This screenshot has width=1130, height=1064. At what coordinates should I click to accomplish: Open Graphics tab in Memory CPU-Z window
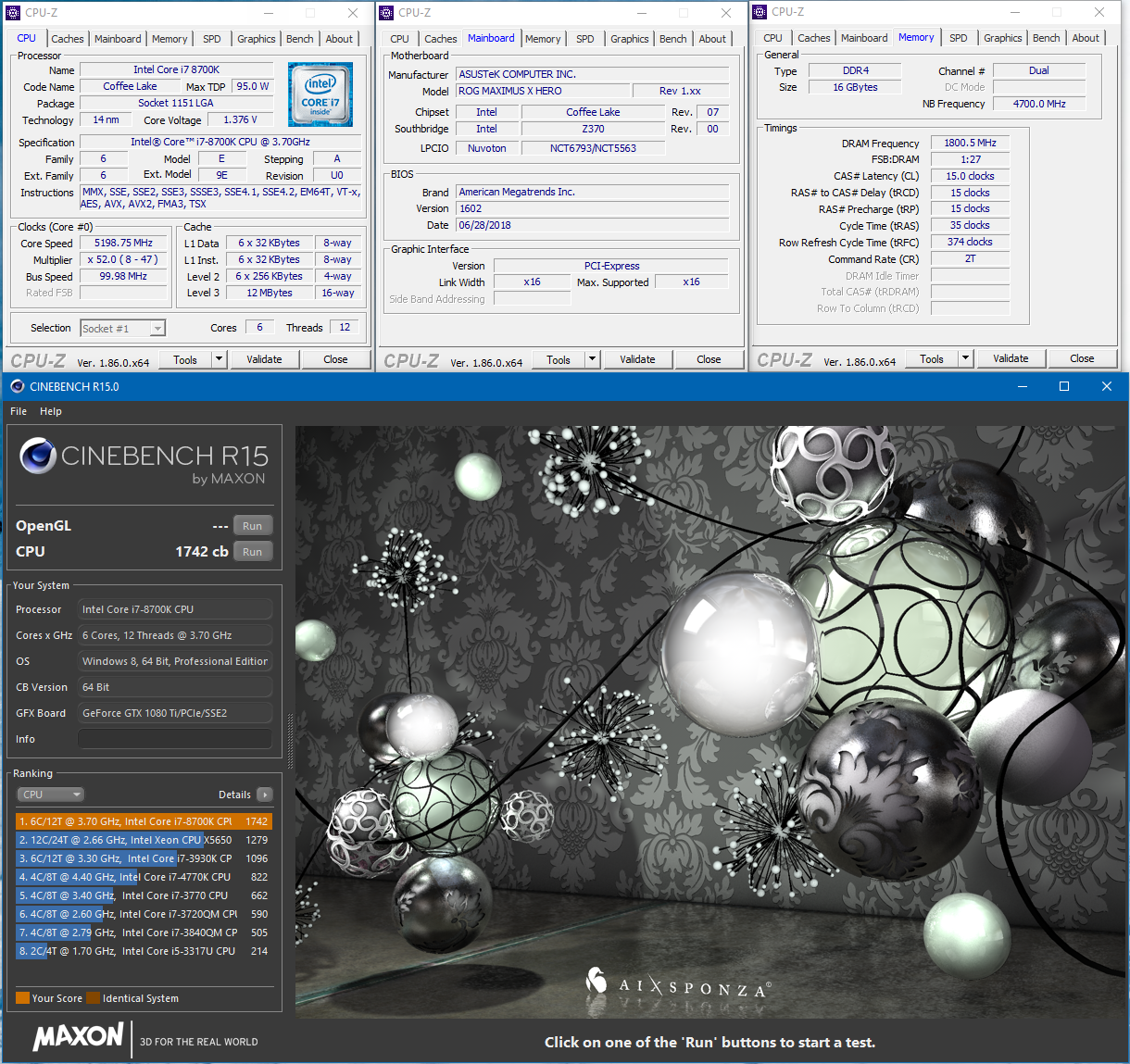tap(1003, 38)
